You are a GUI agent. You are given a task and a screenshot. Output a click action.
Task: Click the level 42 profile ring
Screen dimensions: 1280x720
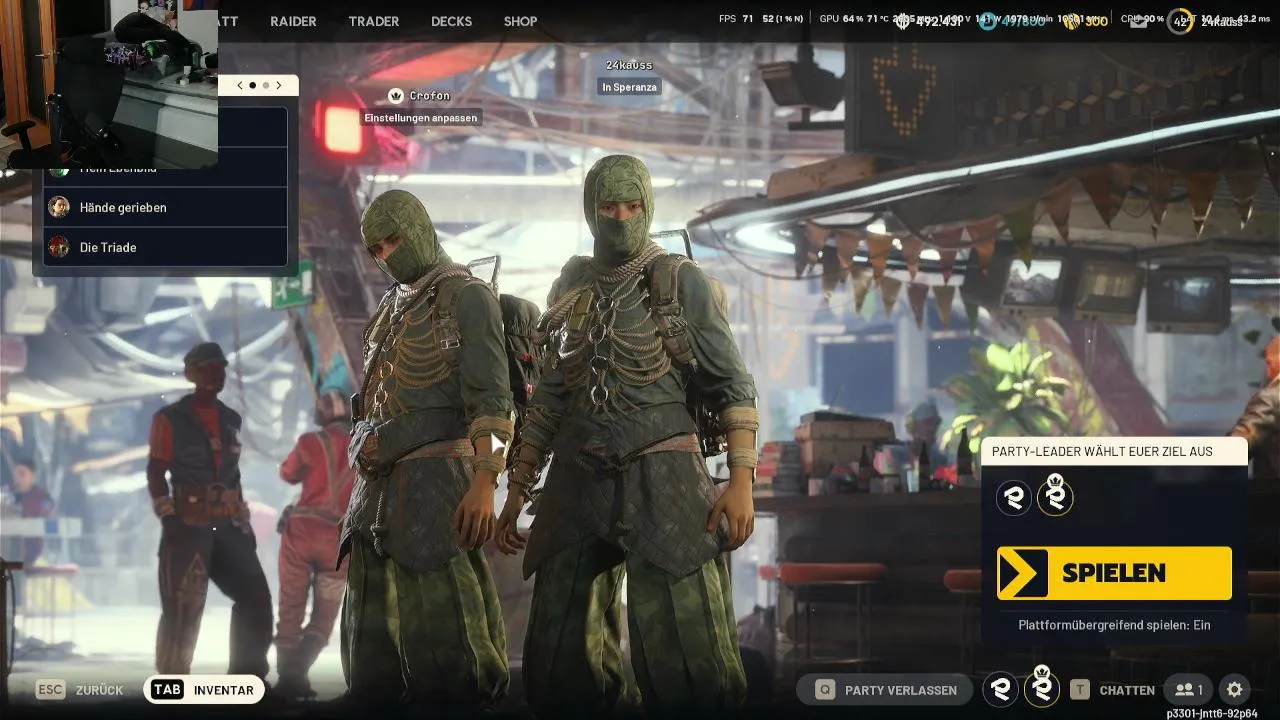click(1181, 21)
